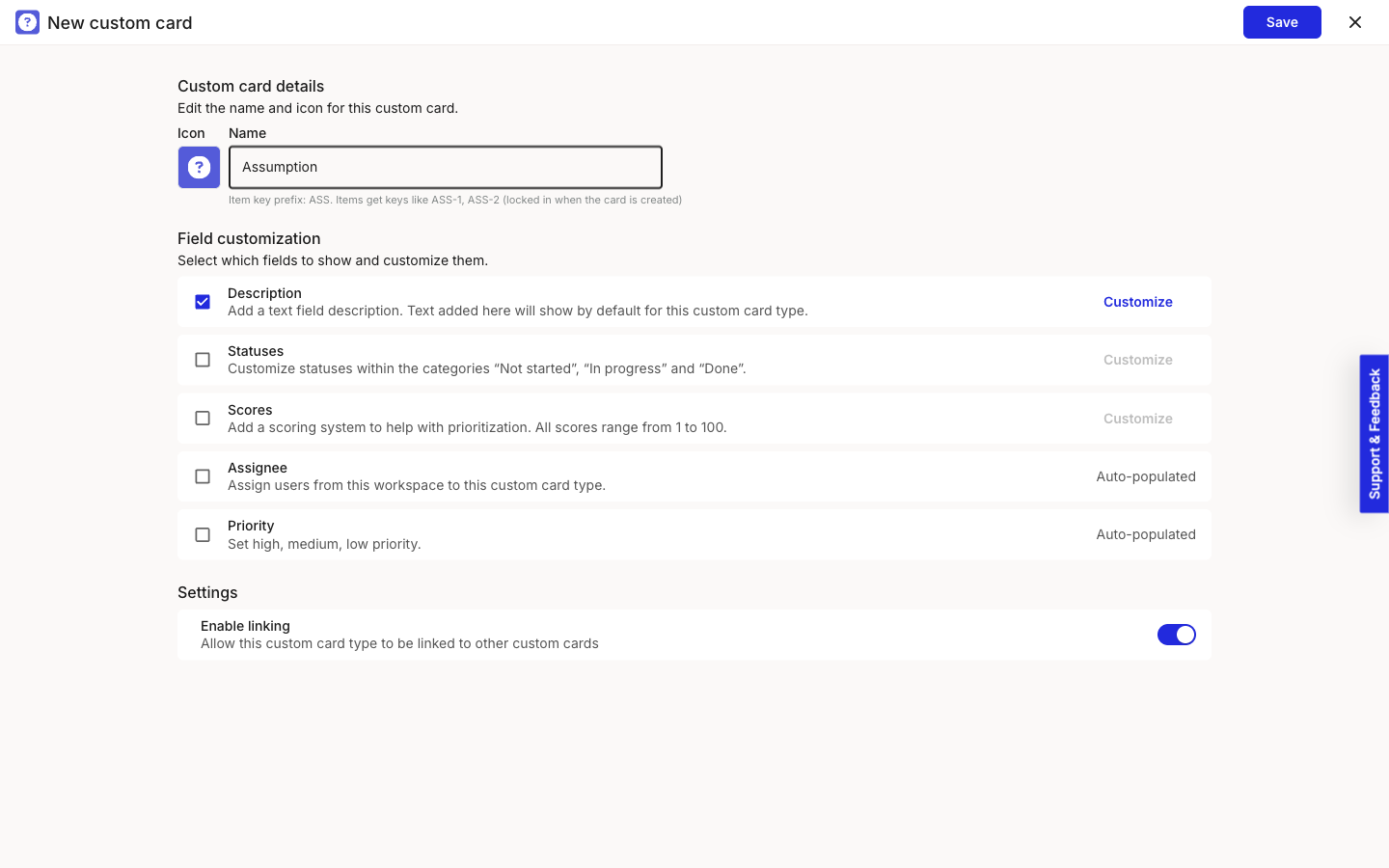Check the Scores field checkbox
1389x868 pixels.
pyautogui.click(x=203, y=419)
